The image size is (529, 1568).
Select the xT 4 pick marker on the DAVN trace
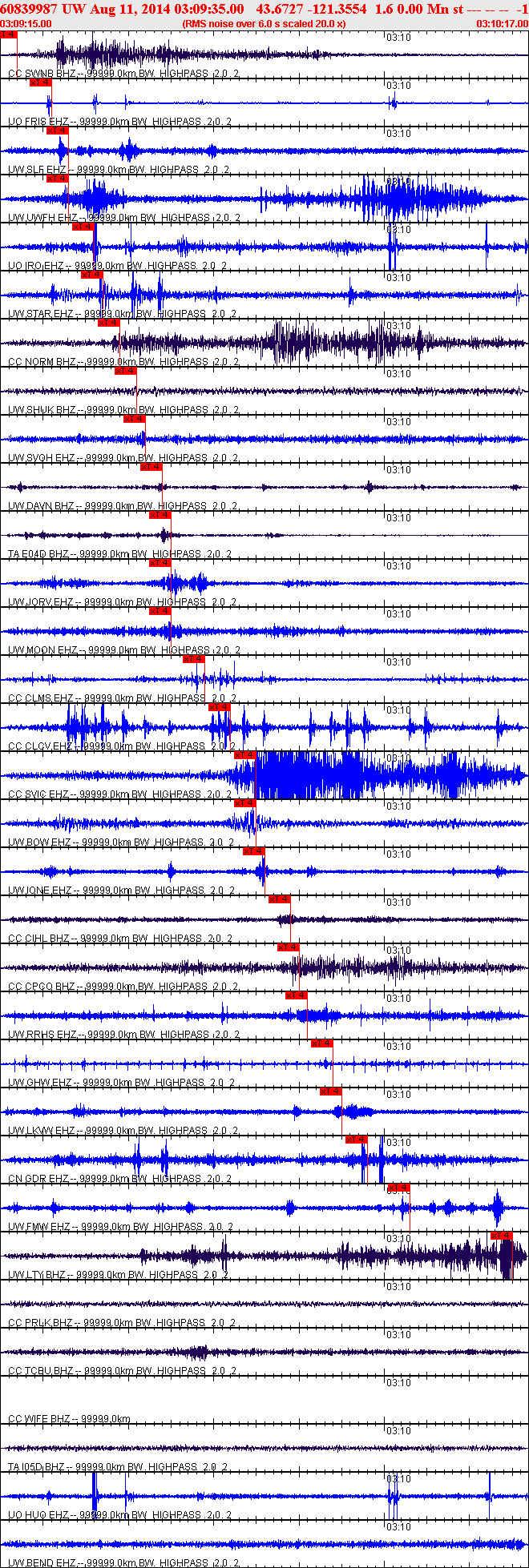click(x=151, y=467)
